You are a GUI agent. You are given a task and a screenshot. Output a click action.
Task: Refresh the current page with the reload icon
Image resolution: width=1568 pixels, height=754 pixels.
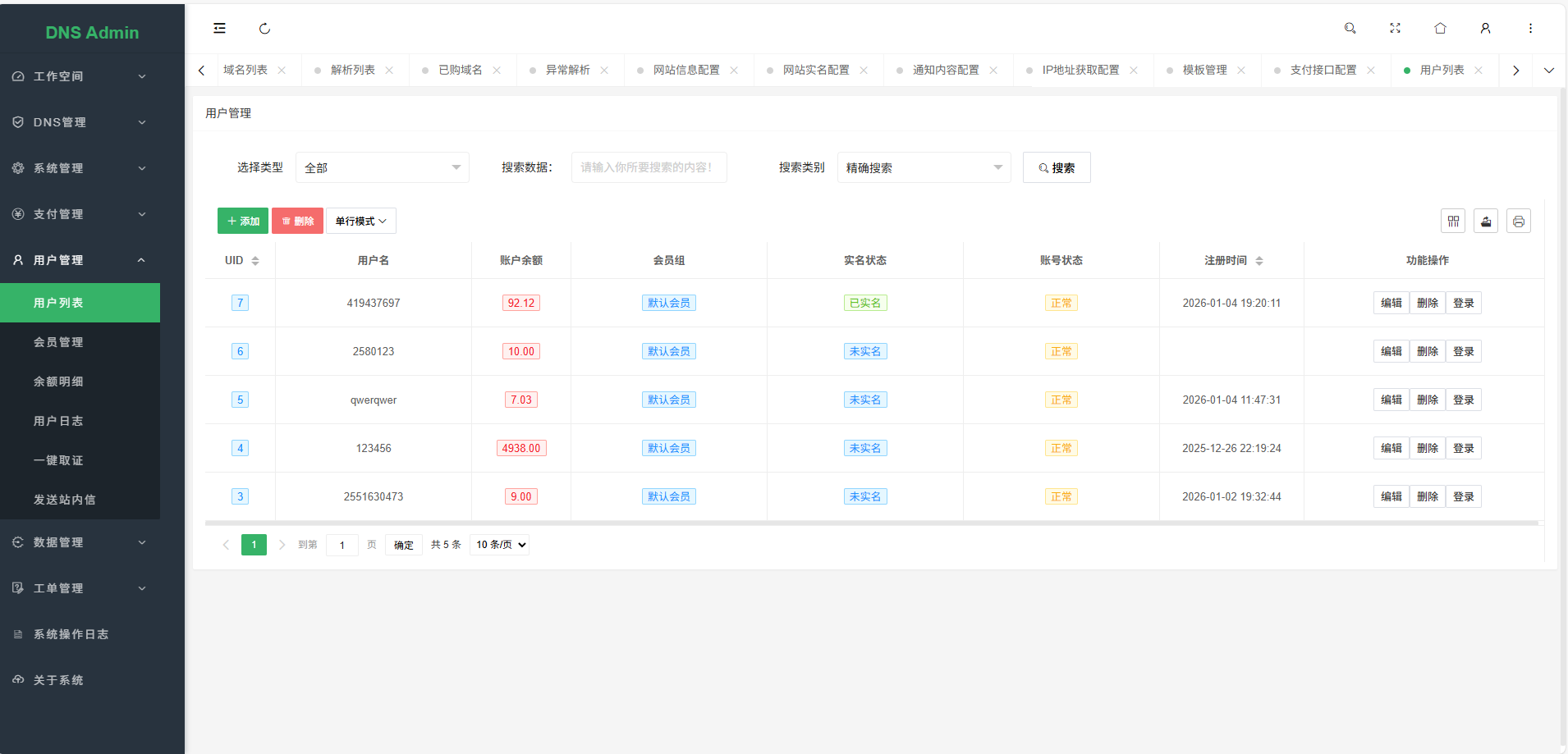pos(264,28)
